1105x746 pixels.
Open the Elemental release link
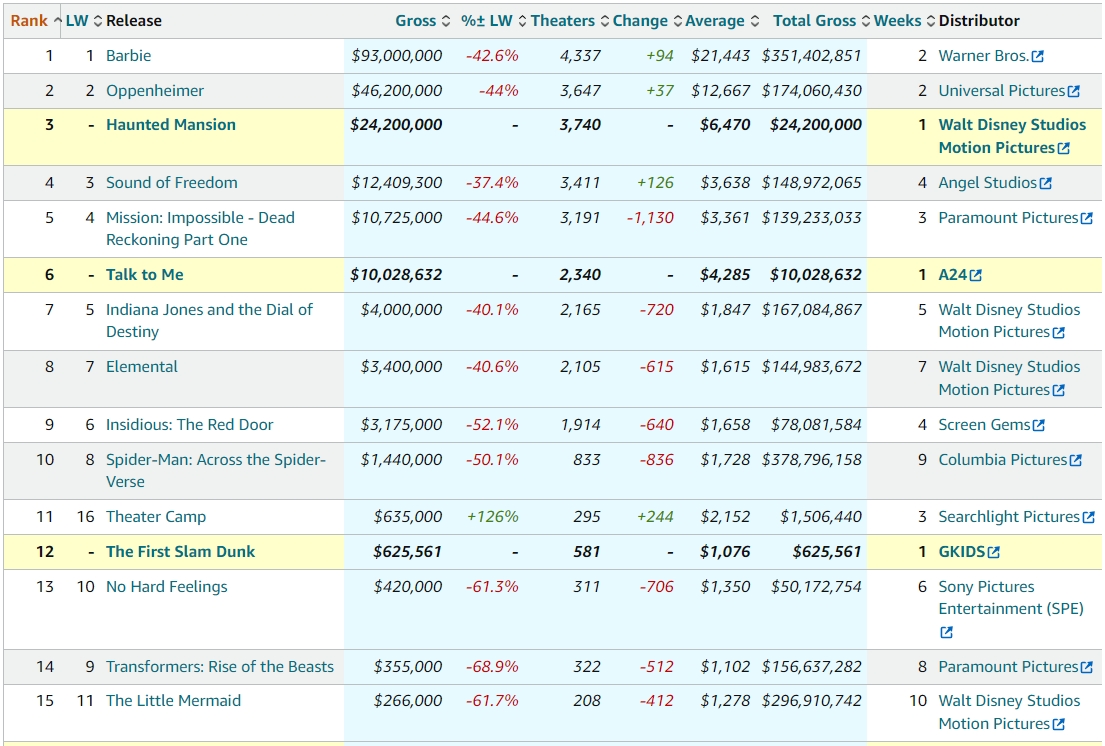tap(142, 366)
